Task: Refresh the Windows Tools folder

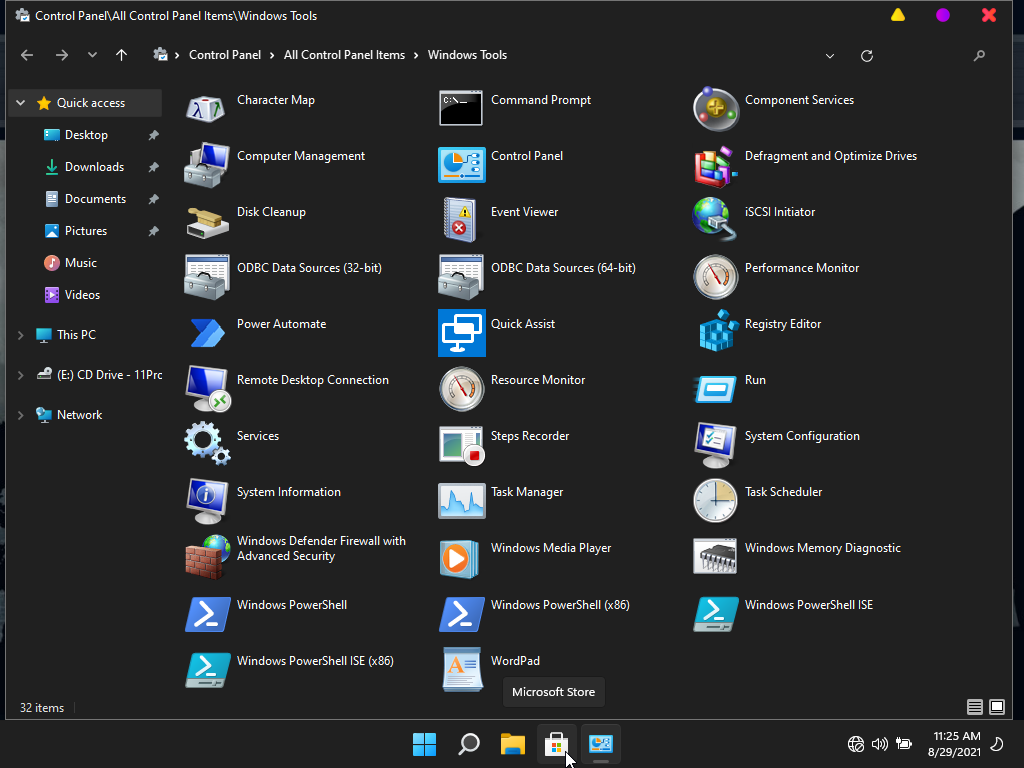Action: coord(867,56)
